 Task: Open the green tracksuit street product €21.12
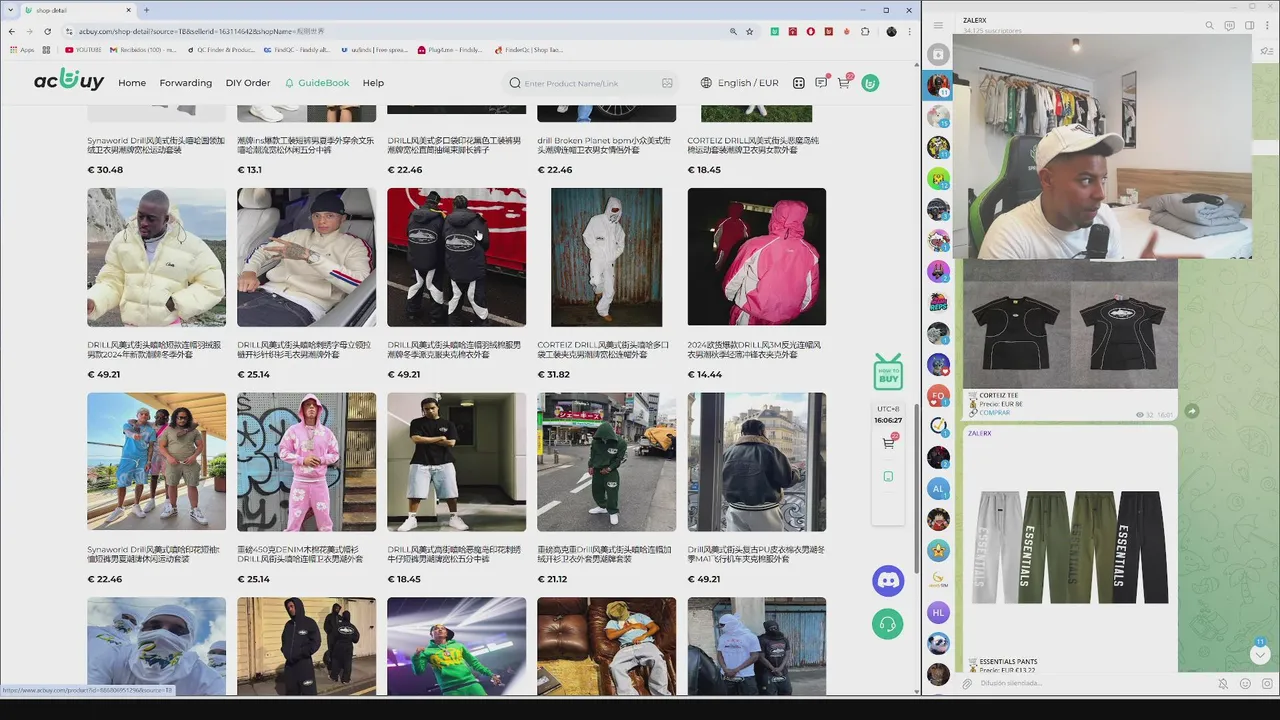(606, 462)
